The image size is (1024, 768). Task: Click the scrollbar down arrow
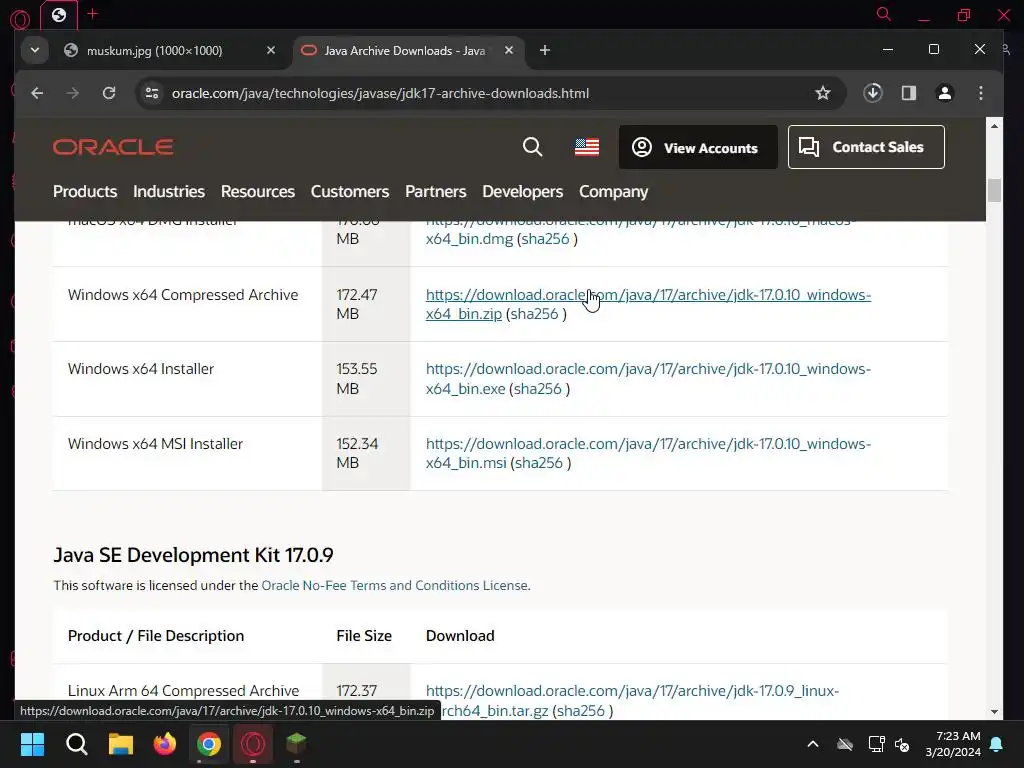994,712
